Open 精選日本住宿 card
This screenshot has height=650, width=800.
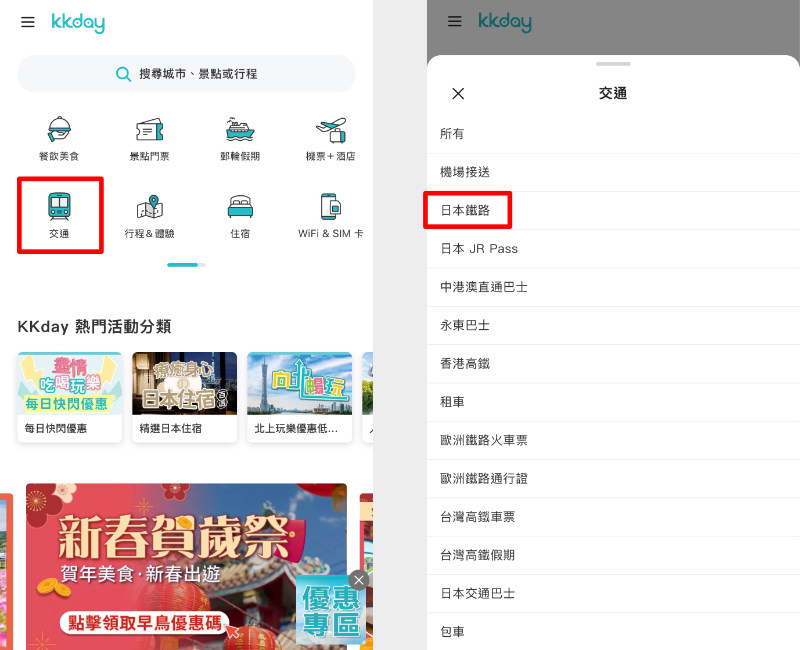coord(185,397)
